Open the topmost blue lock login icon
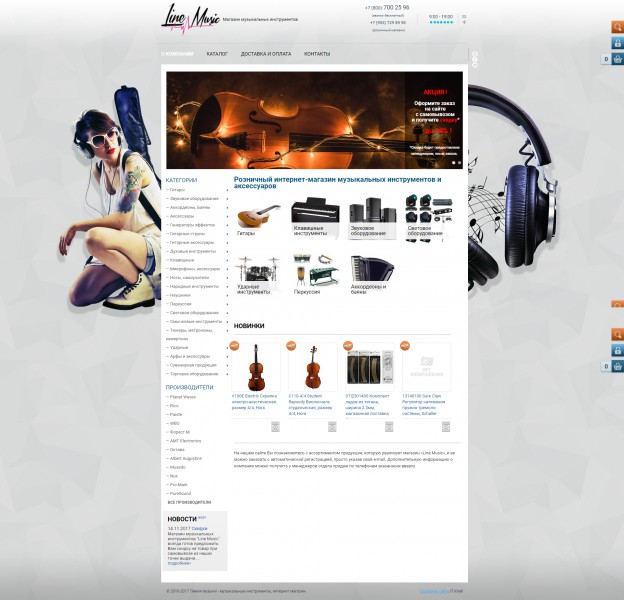 point(617,43)
